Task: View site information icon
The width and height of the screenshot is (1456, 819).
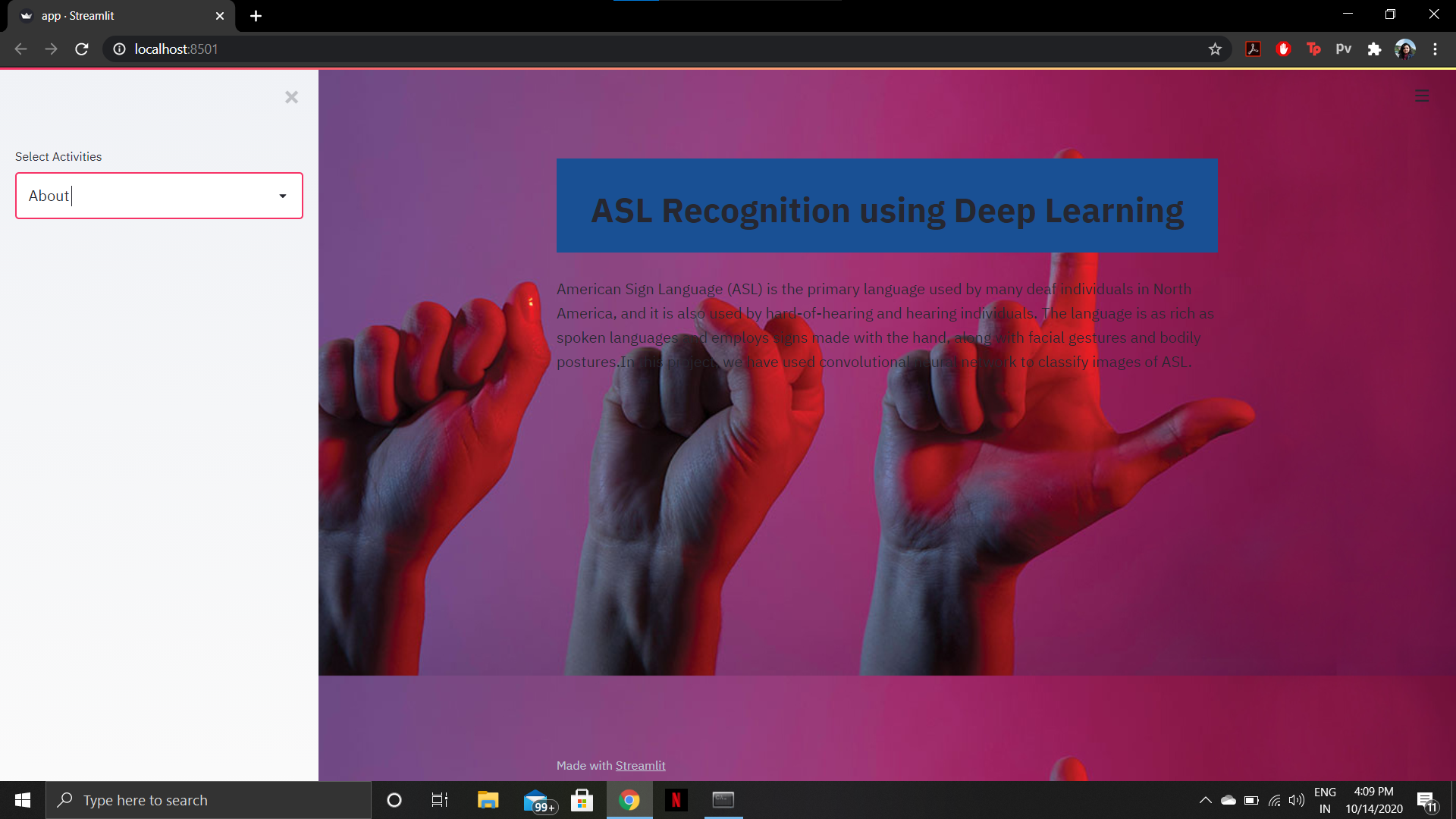Action: tap(119, 49)
